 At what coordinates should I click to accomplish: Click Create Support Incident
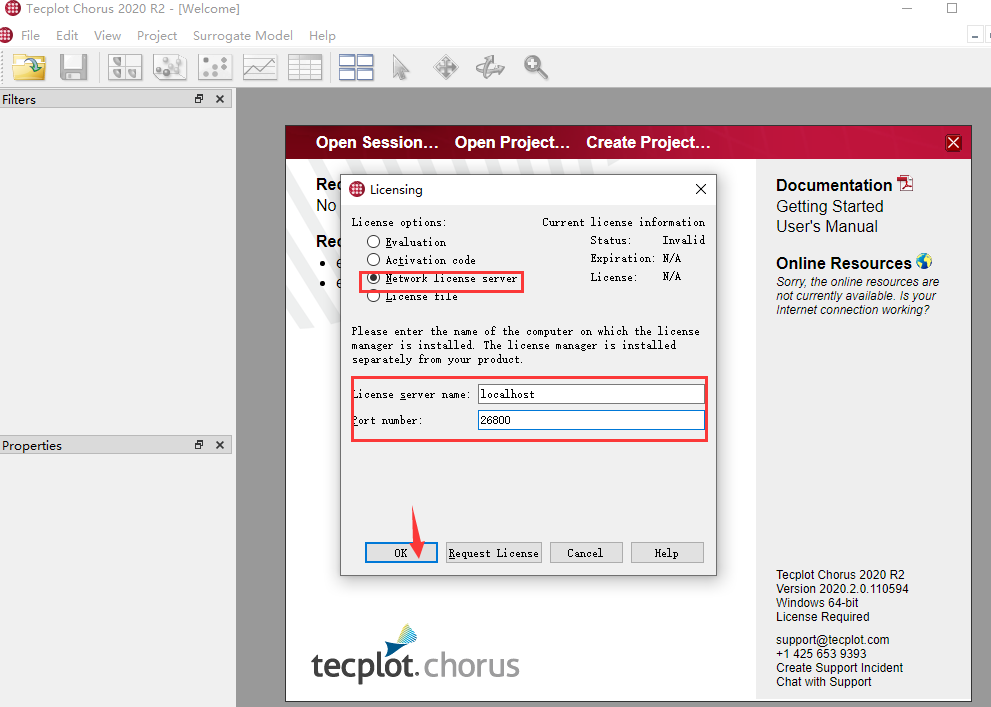coord(839,668)
